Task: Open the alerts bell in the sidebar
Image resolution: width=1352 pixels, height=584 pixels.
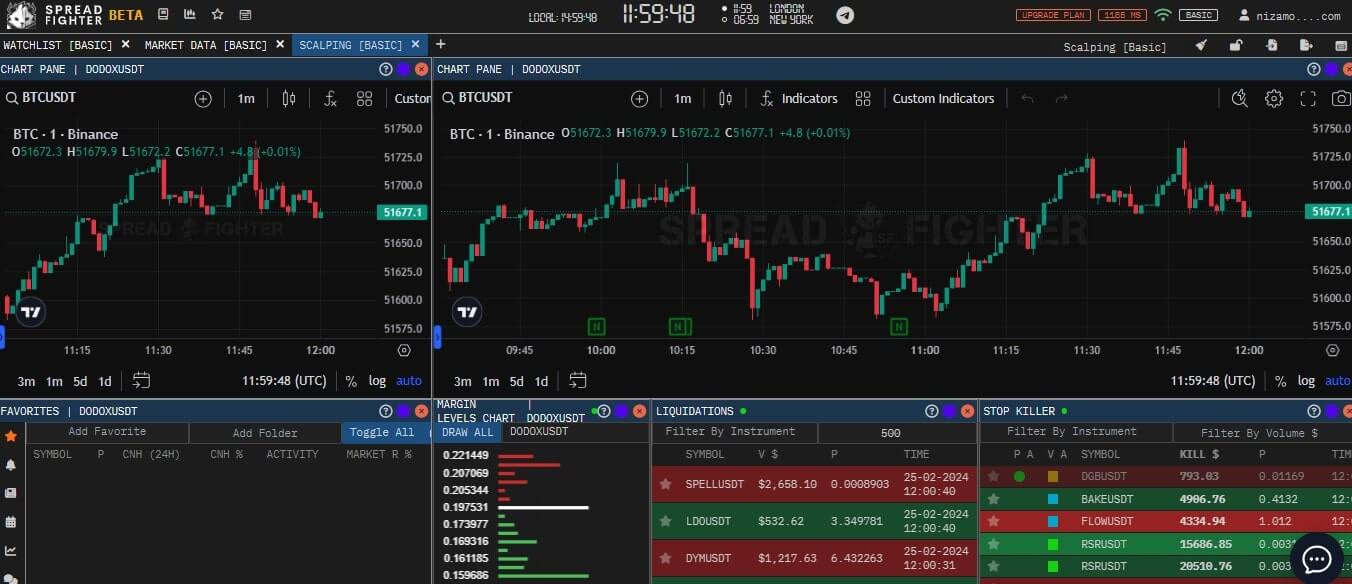Action: point(11,465)
